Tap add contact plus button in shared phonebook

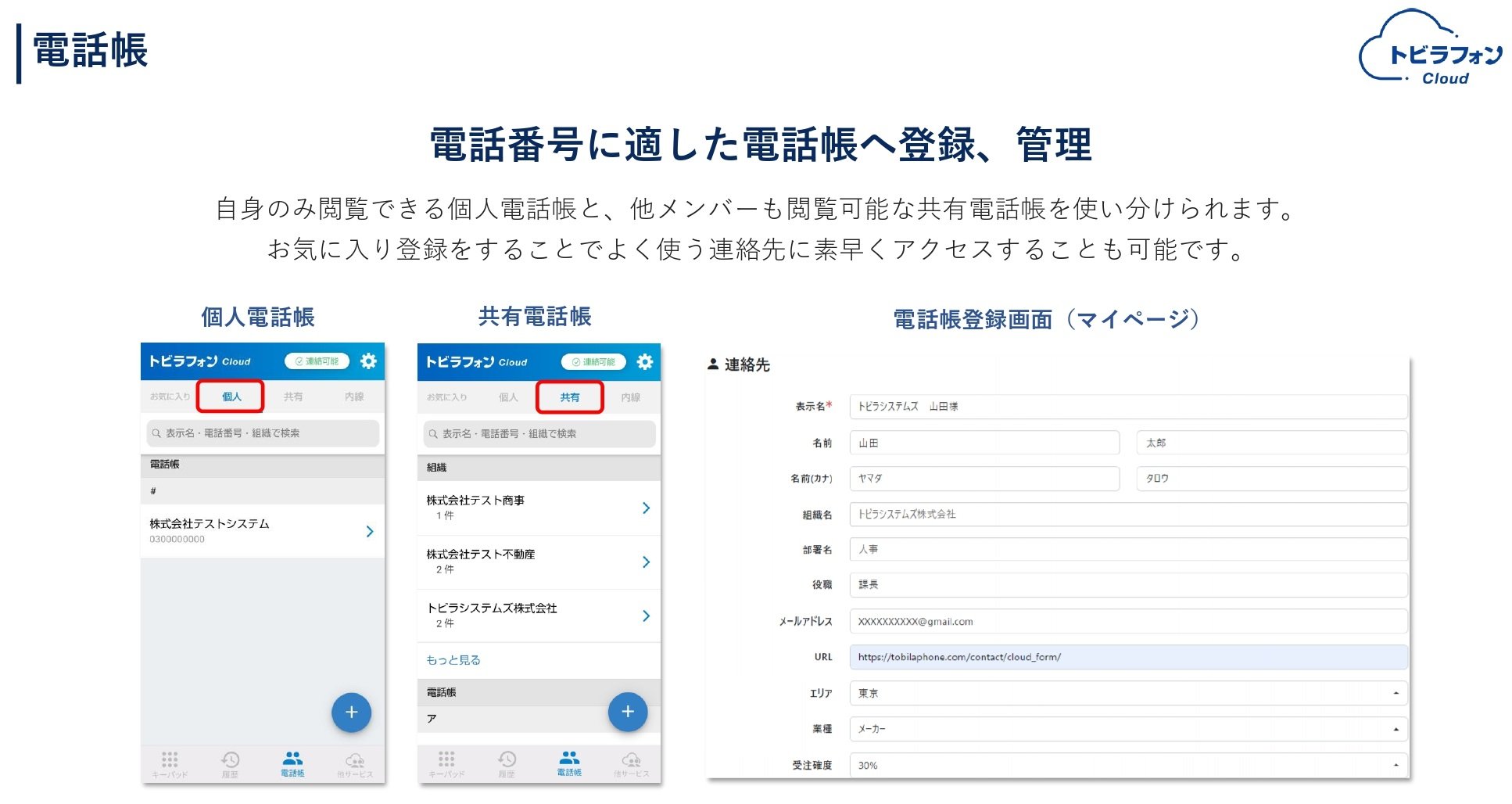pyautogui.click(x=628, y=712)
